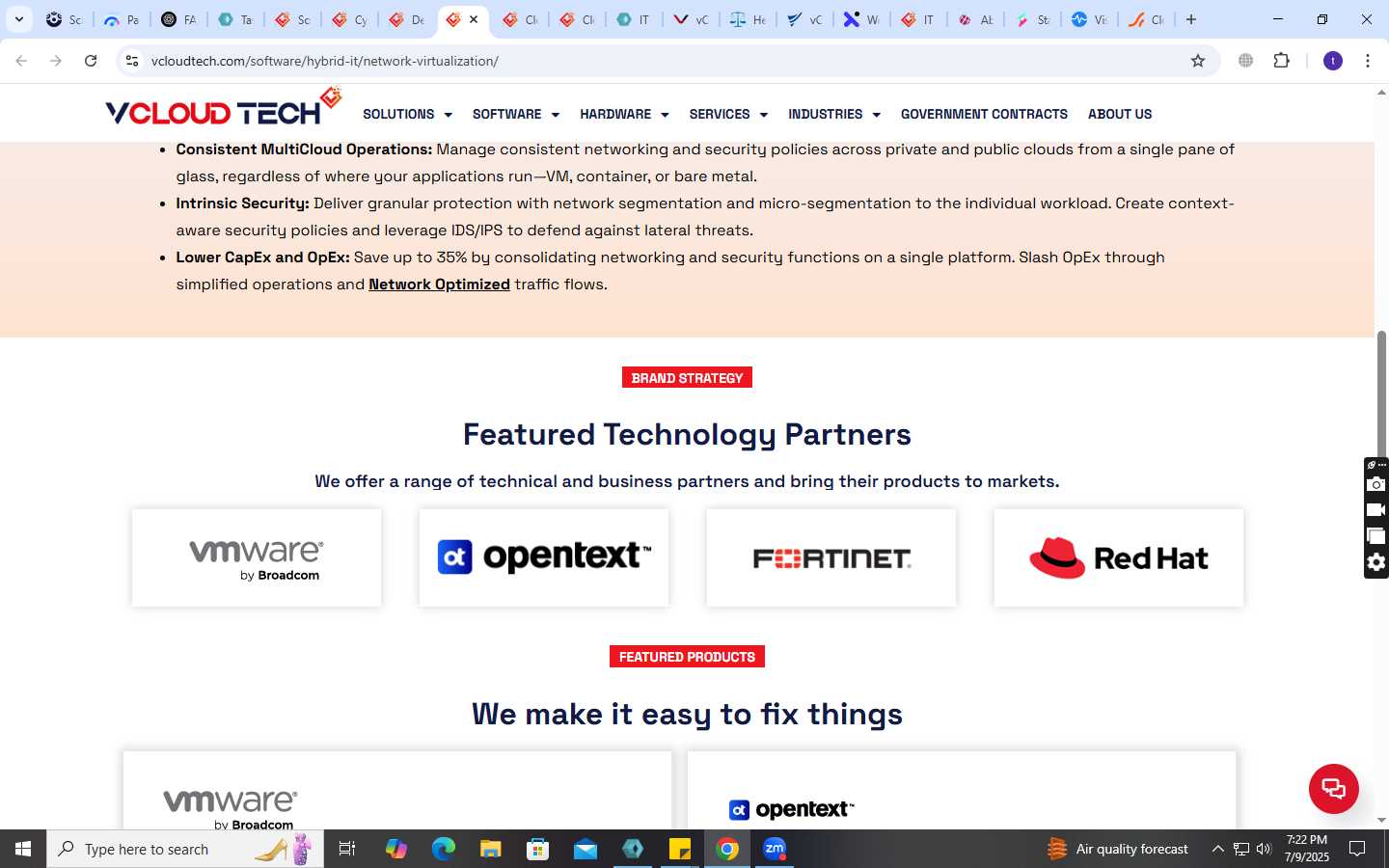Open a new browser tab
The height and width of the screenshot is (868, 1389).
point(1191,19)
